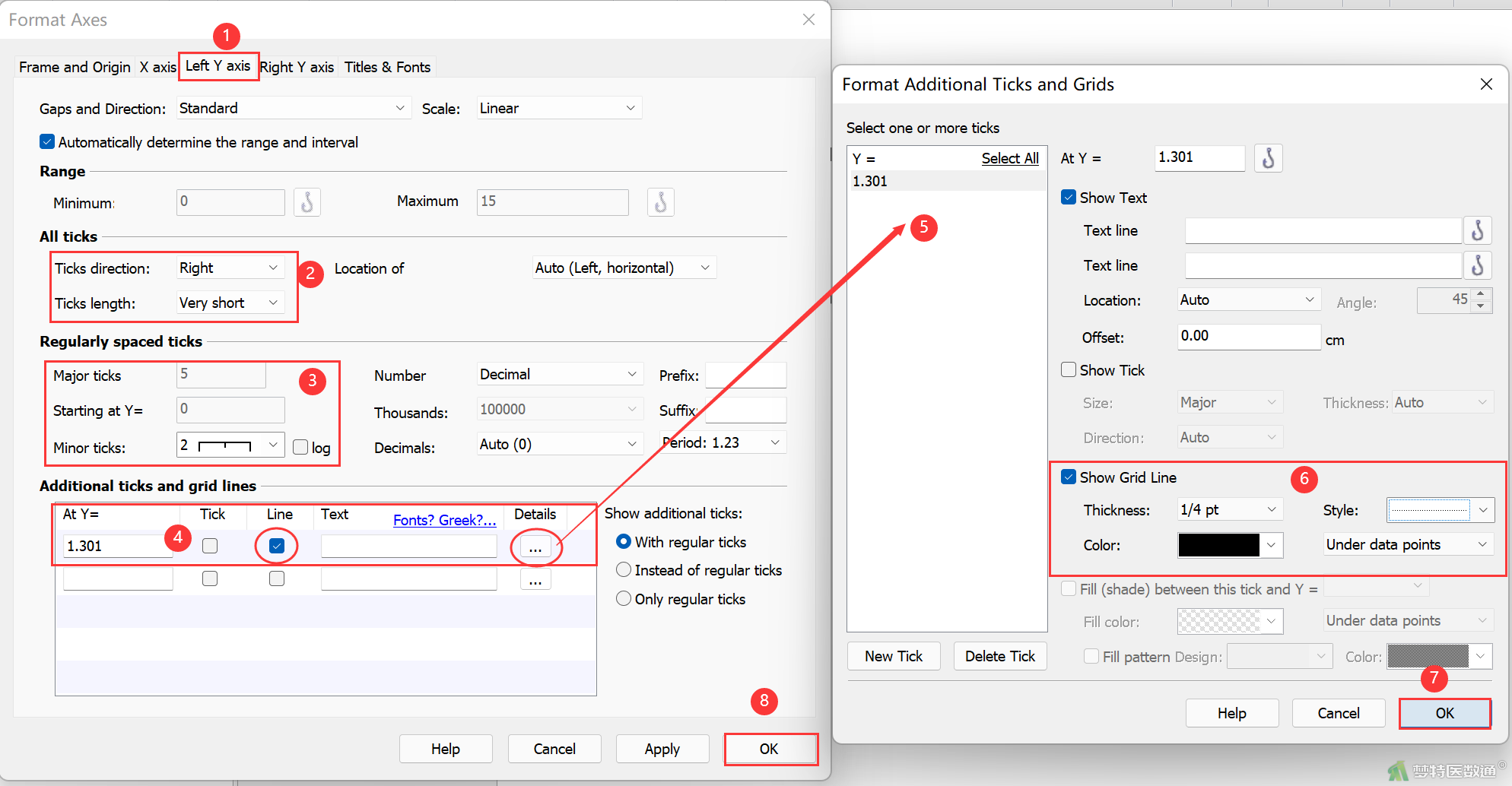Screen dimensions: 1512x786
Task: Click Fonts? Greek?... link
Action: click(444, 520)
